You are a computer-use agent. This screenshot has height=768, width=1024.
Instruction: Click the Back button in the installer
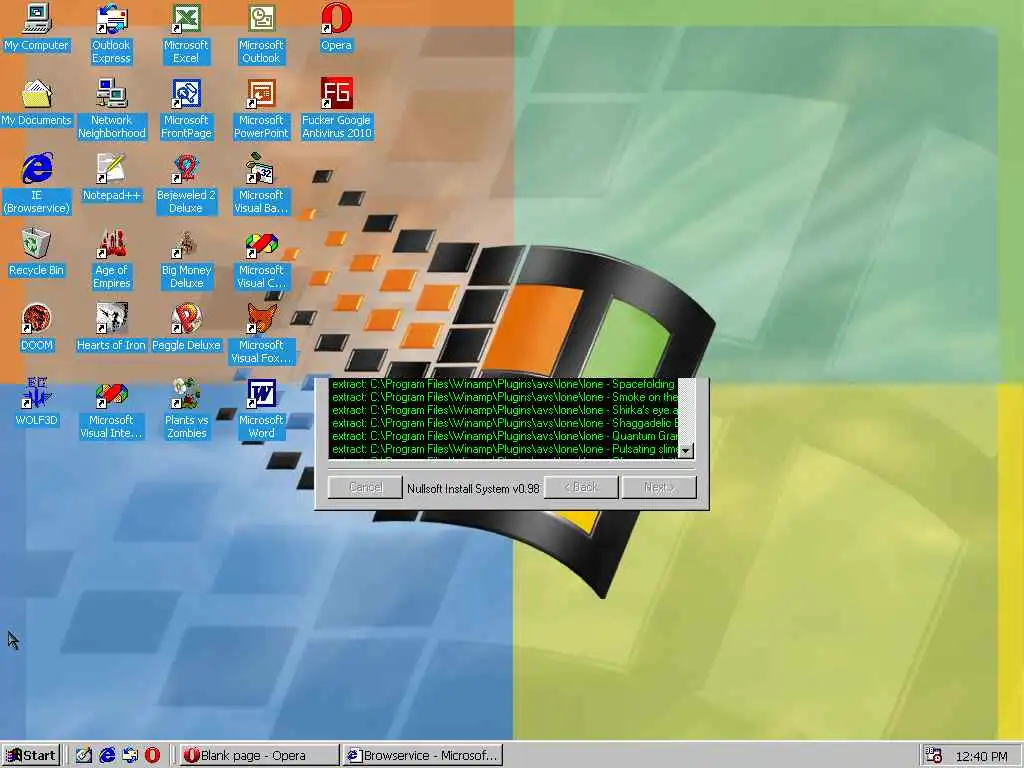[x=581, y=487]
